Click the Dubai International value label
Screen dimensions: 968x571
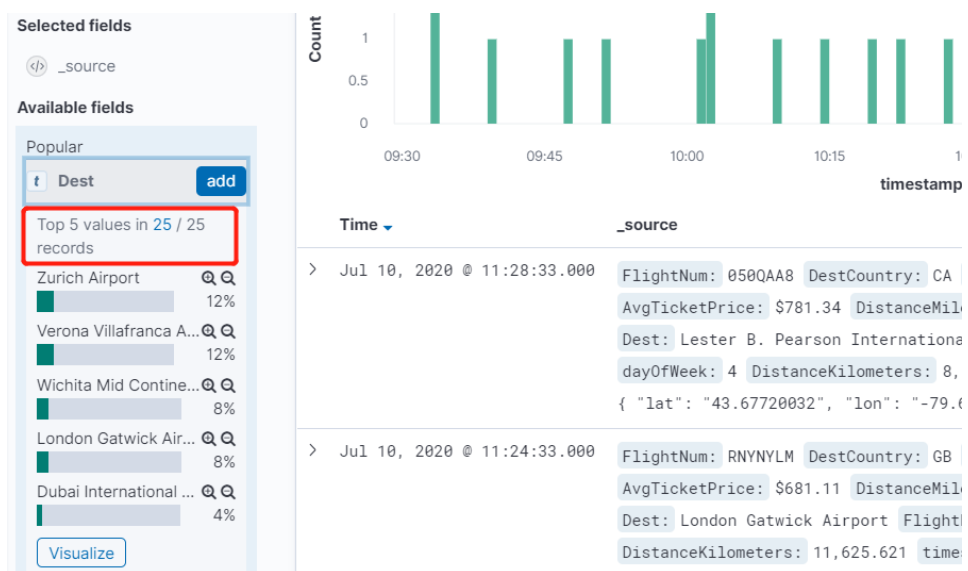click(115, 491)
